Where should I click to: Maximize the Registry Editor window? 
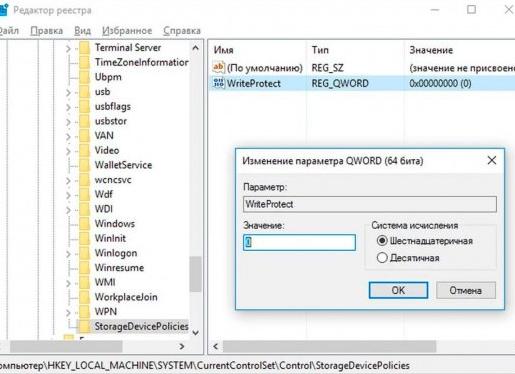pos(471,9)
